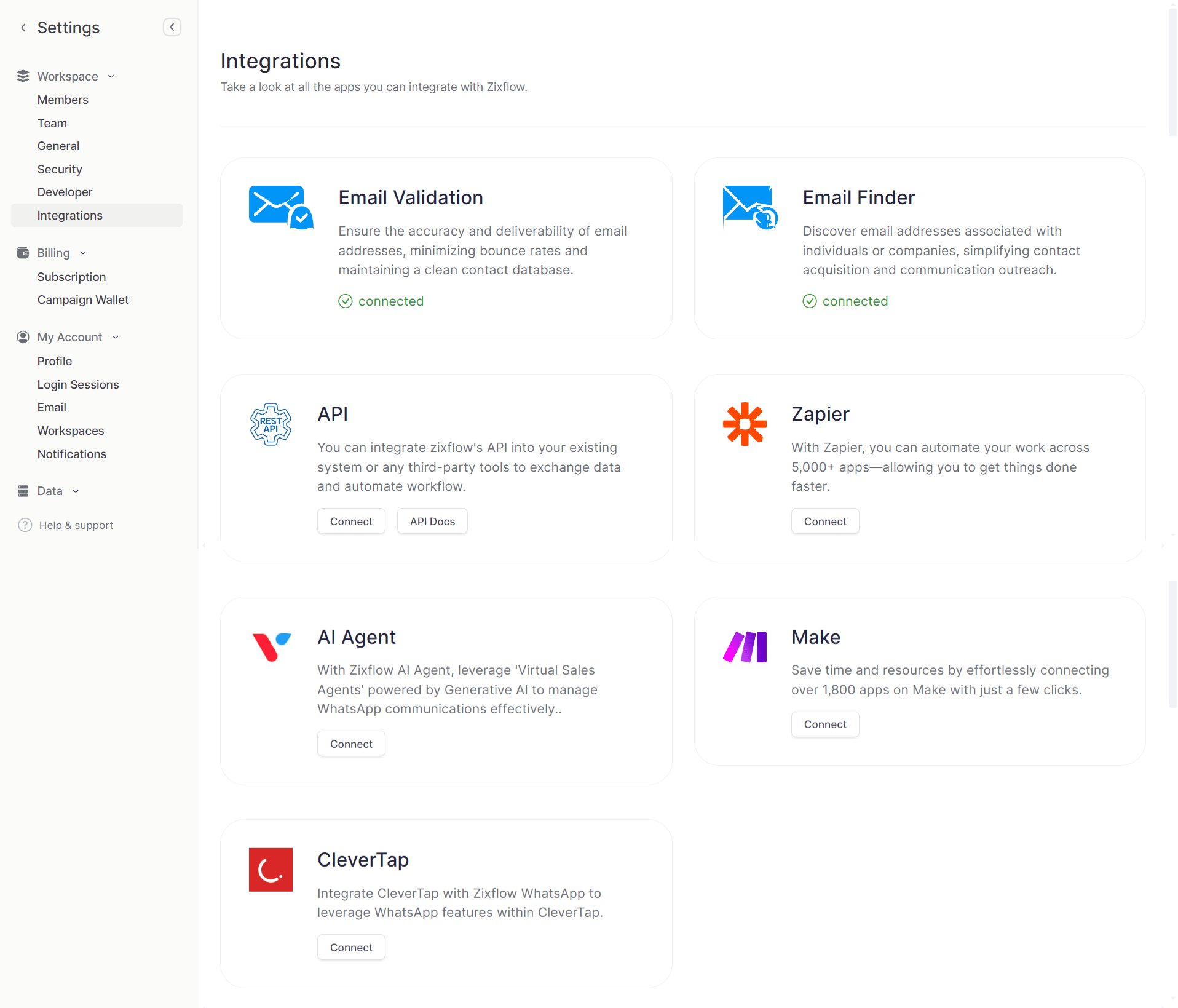Collapse the My Account section
Screen dimensions: 1178x1008
click(x=116, y=337)
